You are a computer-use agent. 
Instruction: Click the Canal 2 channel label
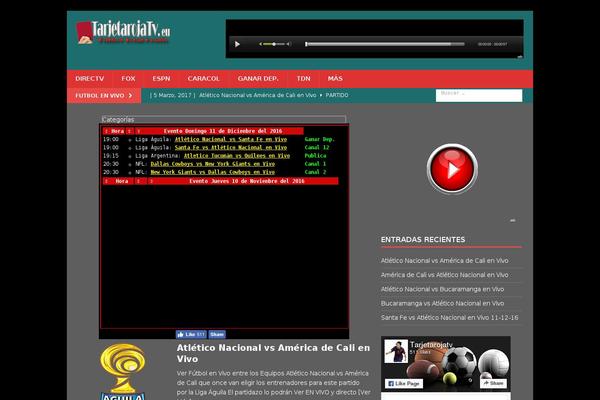click(x=315, y=172)
